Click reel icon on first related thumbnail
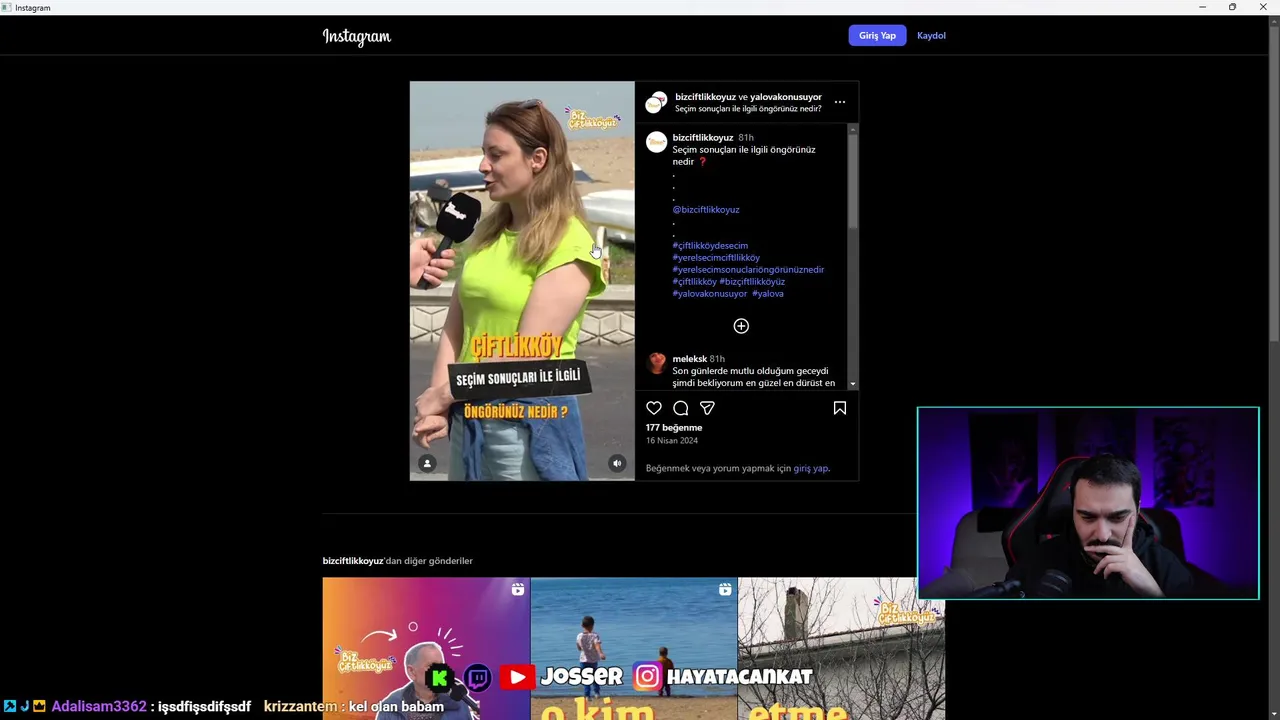This screenshot has width=1280, height=720. [518, 590]
